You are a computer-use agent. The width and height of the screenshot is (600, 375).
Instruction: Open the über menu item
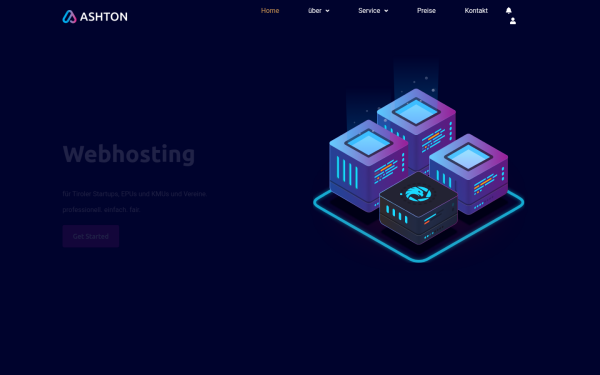pyautogui.click(x=315, y=11)
